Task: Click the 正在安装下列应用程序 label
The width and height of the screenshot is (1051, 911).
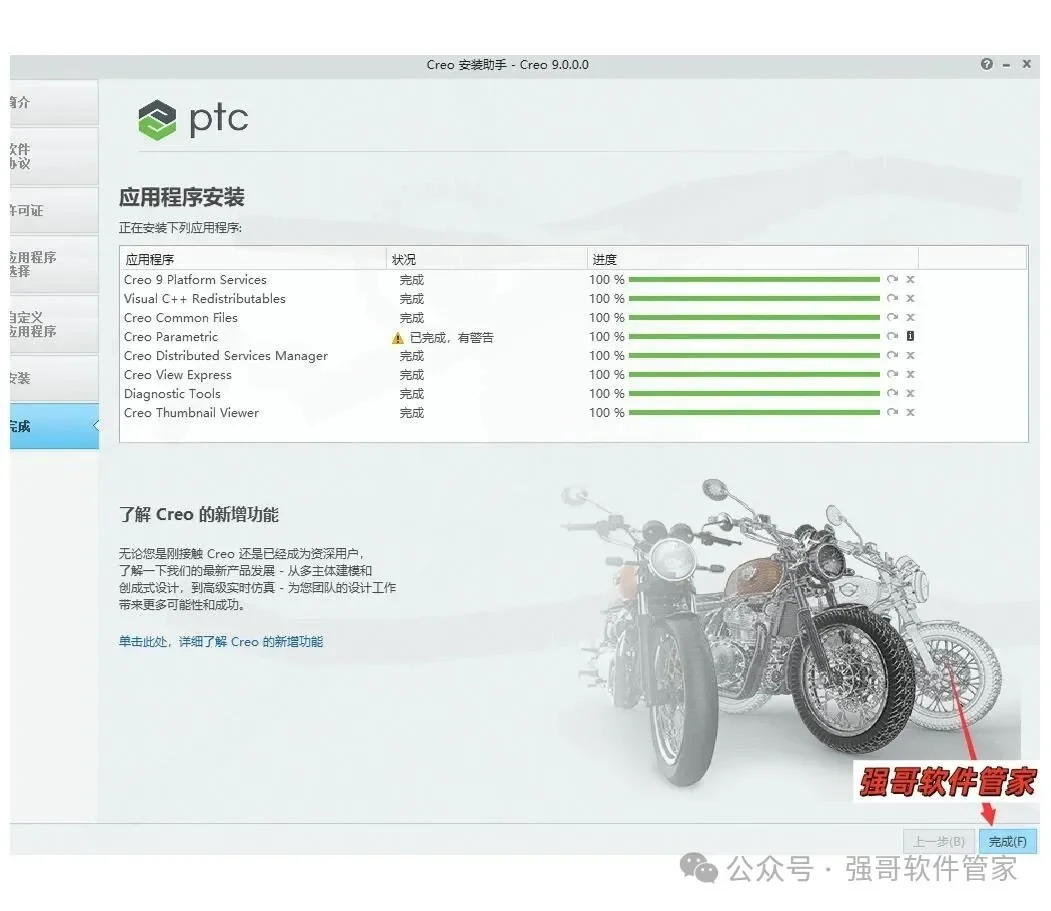Action: pyautogui.click(x=180, y=228)
